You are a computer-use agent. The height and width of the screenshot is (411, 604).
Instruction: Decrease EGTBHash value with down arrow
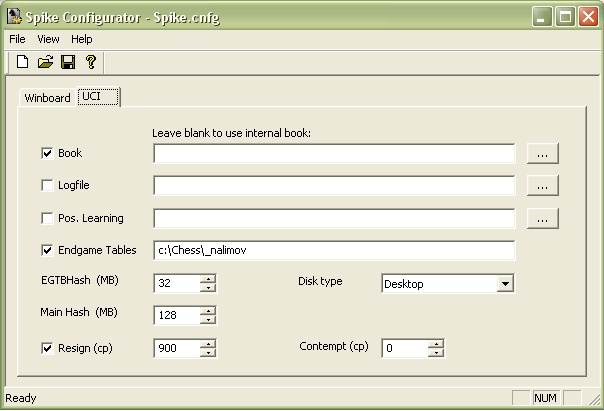208,288
